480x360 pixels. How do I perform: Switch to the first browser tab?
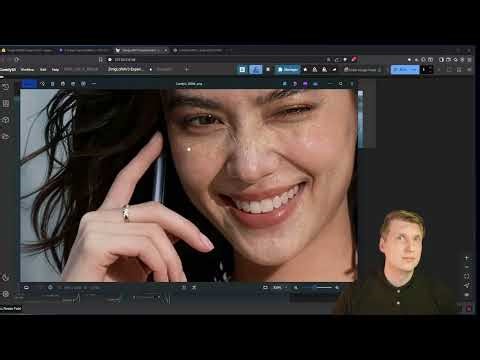coord(28,51)
